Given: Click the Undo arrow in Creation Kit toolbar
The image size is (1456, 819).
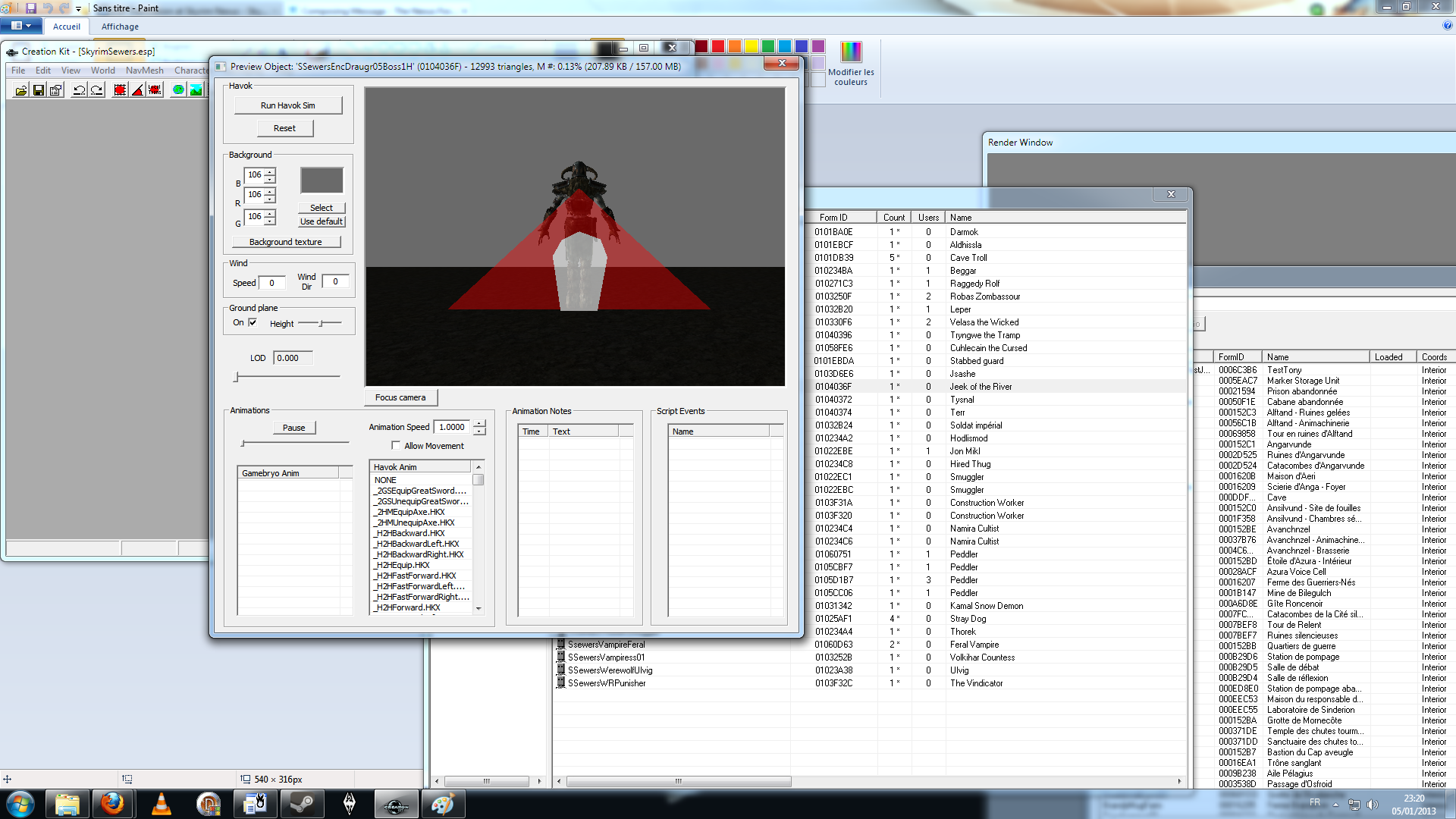Looking at the screenshot, I should click(79, 90).
